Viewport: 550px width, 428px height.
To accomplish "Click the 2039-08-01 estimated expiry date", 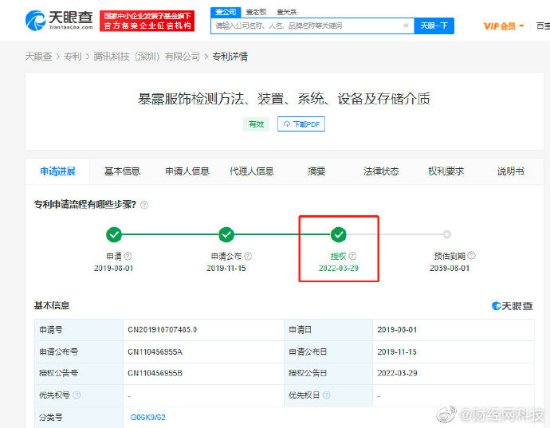I will [x=449, y=268].
